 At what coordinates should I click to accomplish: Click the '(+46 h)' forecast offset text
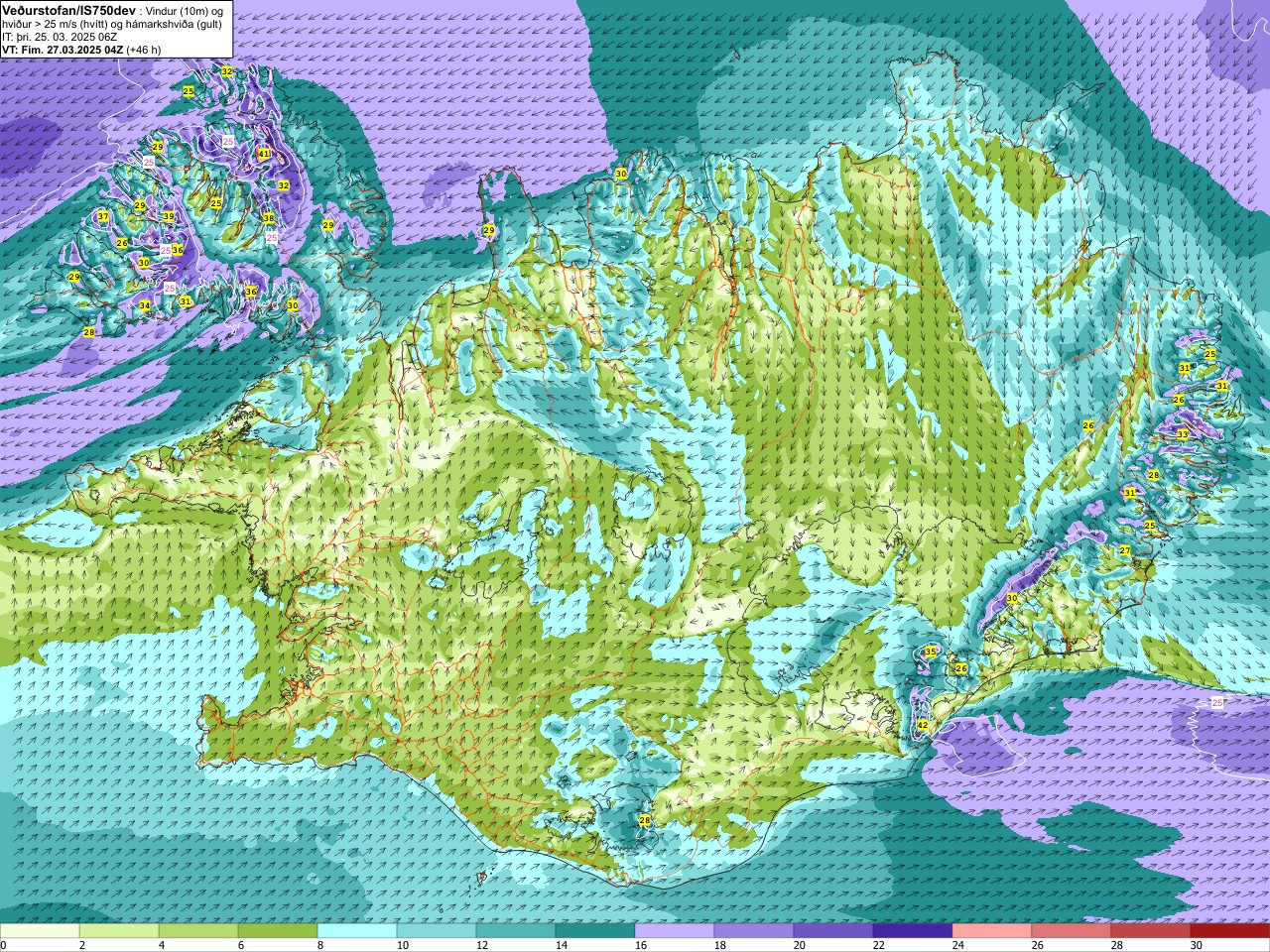point(144,50)
